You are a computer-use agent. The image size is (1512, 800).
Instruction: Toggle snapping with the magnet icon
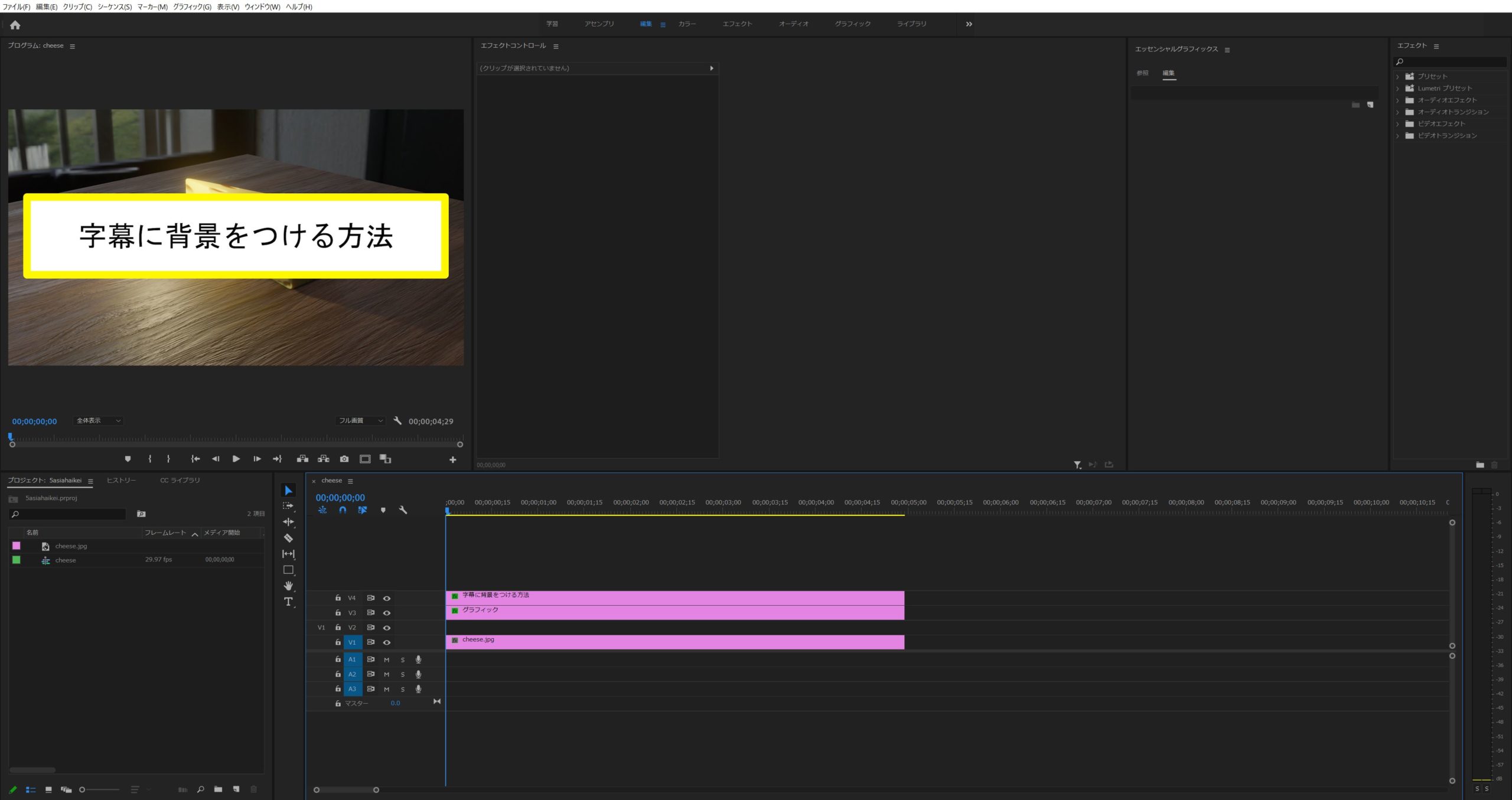342,510
